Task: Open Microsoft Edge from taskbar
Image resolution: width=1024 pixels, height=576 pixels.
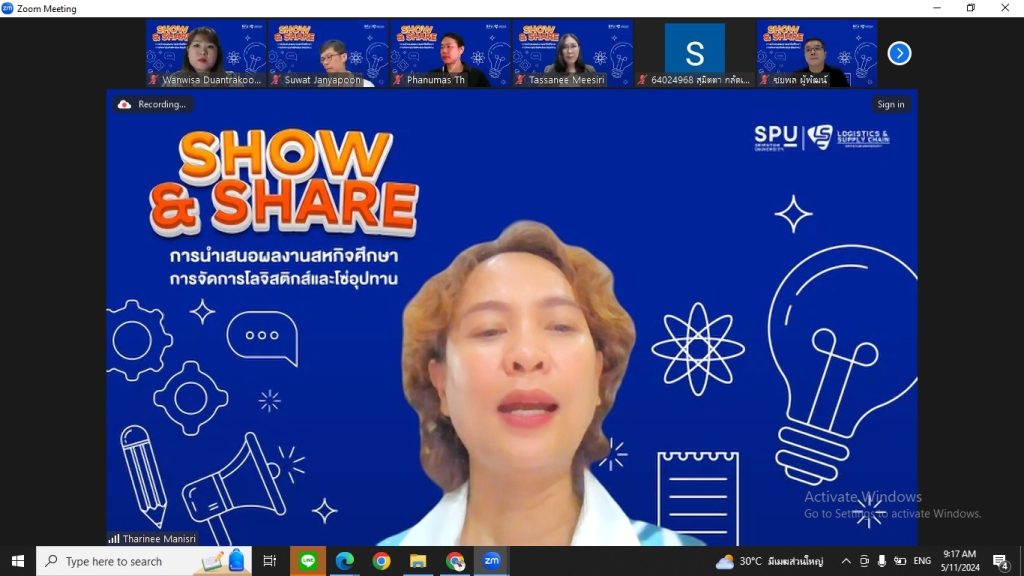Action: 345,561
